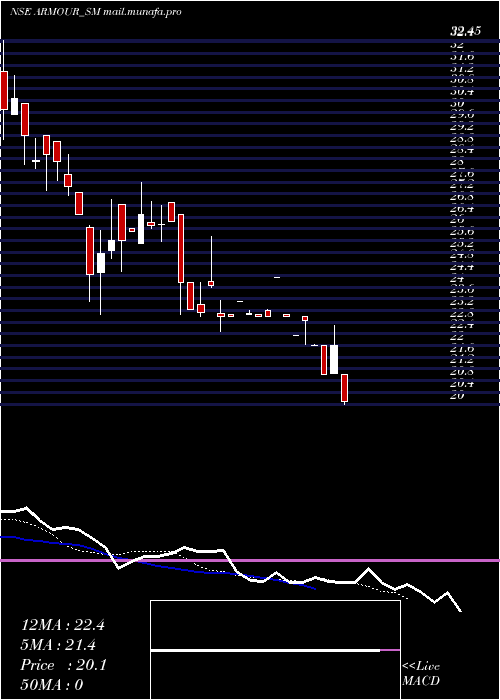The height and width of the screenshot is (700, 500).
Task: Click the last red candlestick near 20
Action: point(344,388)
